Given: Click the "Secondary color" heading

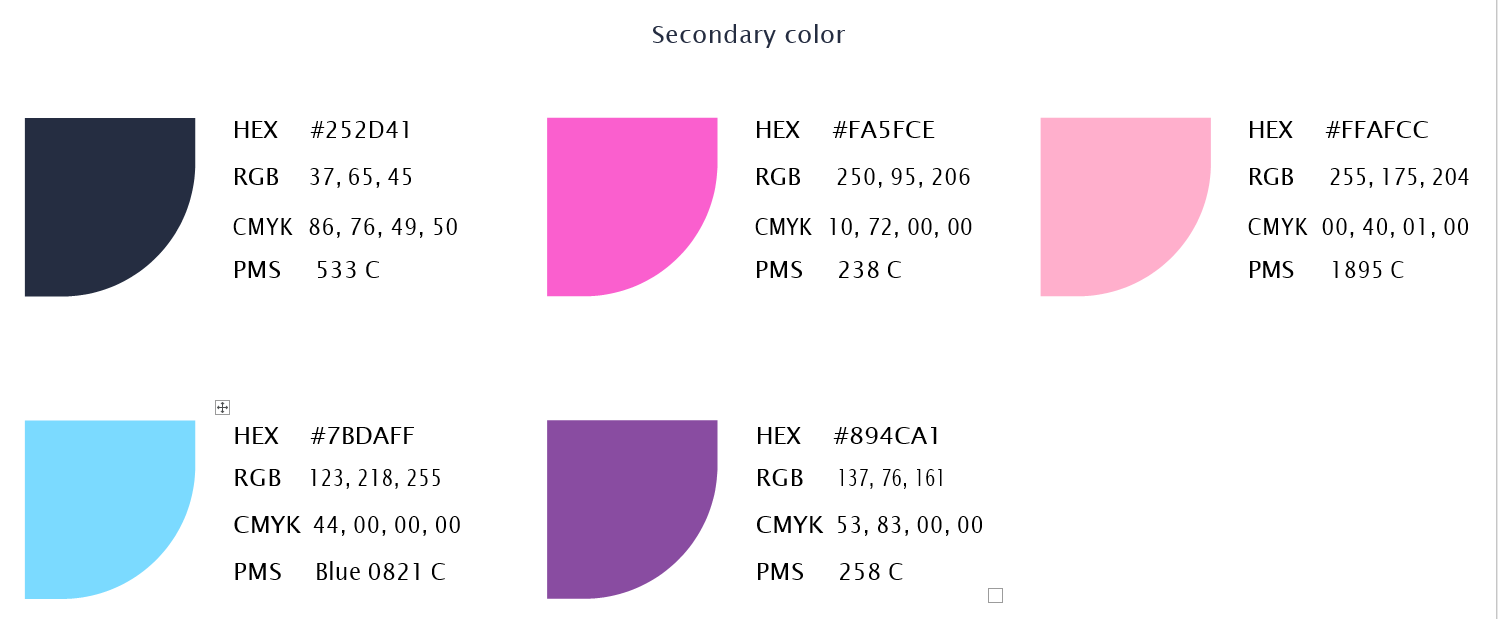Looking at the screenshot, I should (748, 35).
